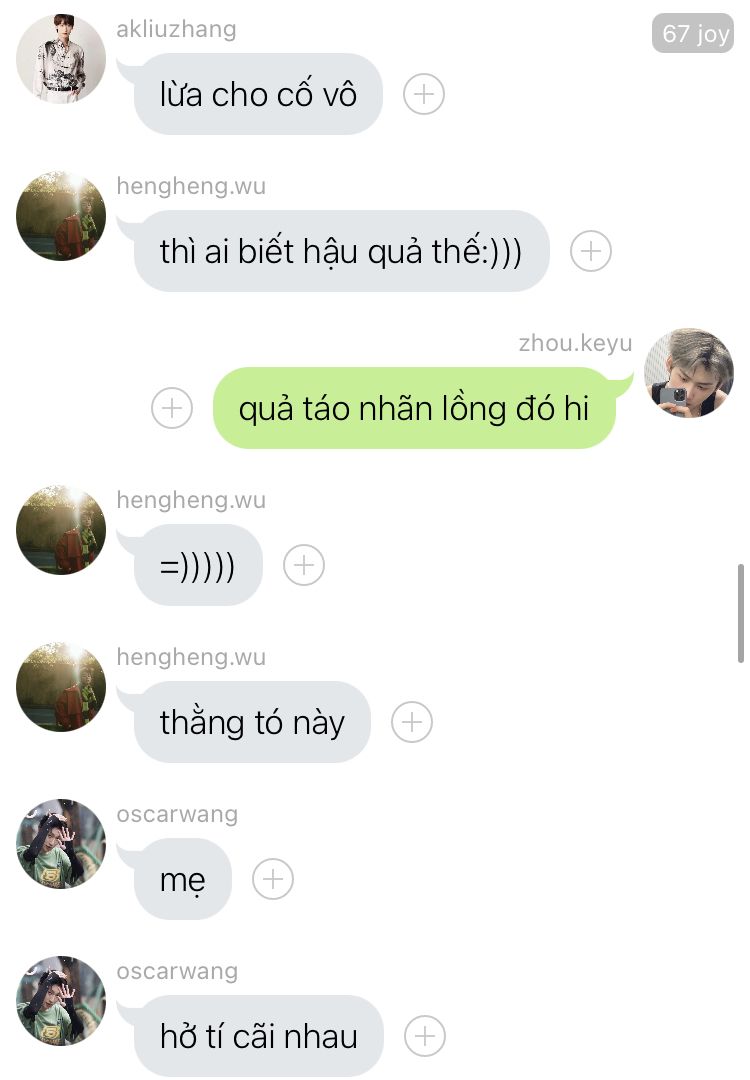Click plus icon beside "thì ai biết hậu quả thế:)))"

(591, 251)
